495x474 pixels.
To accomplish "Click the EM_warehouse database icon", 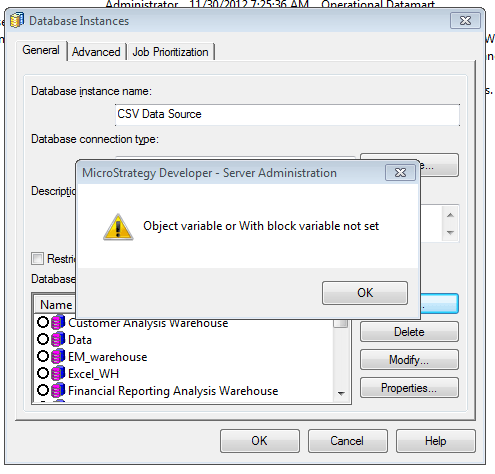I will 58,356.
